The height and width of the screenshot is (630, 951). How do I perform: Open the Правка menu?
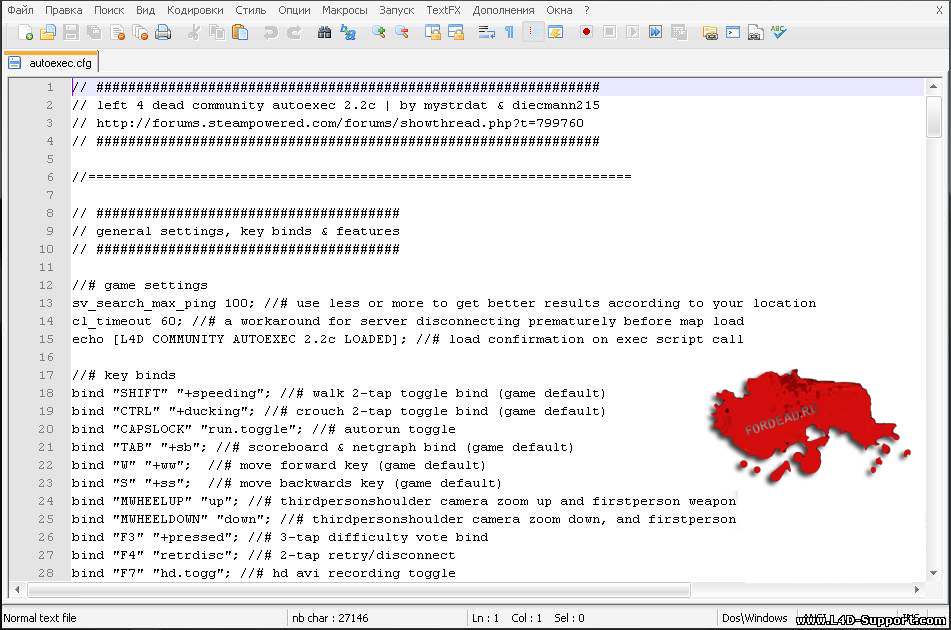click(x=64, y=10)
